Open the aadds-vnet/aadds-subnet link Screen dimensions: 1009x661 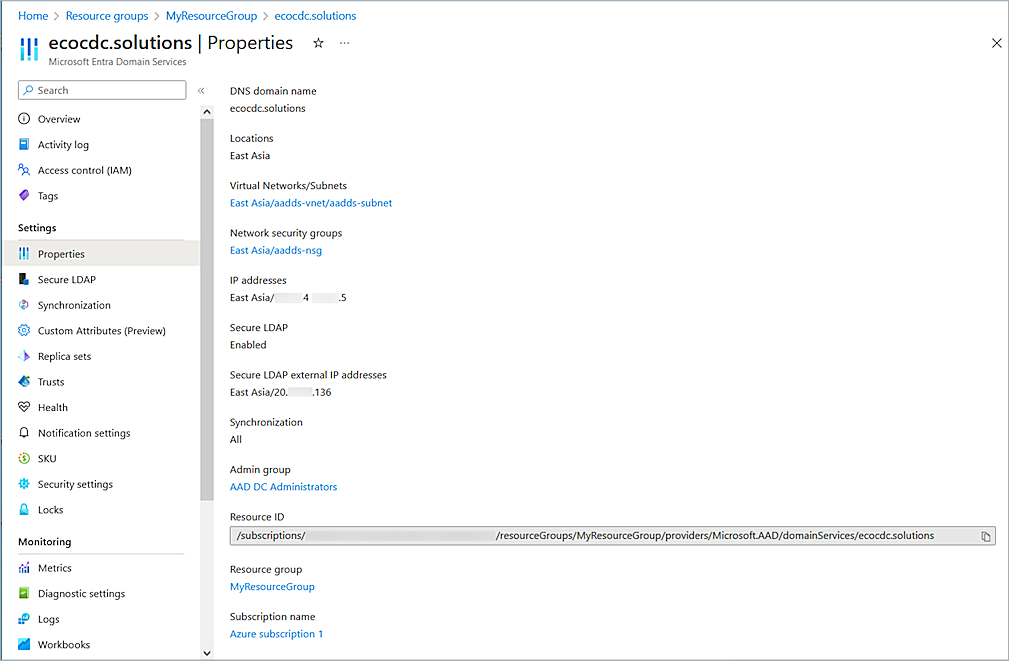[x=311, y=202]
